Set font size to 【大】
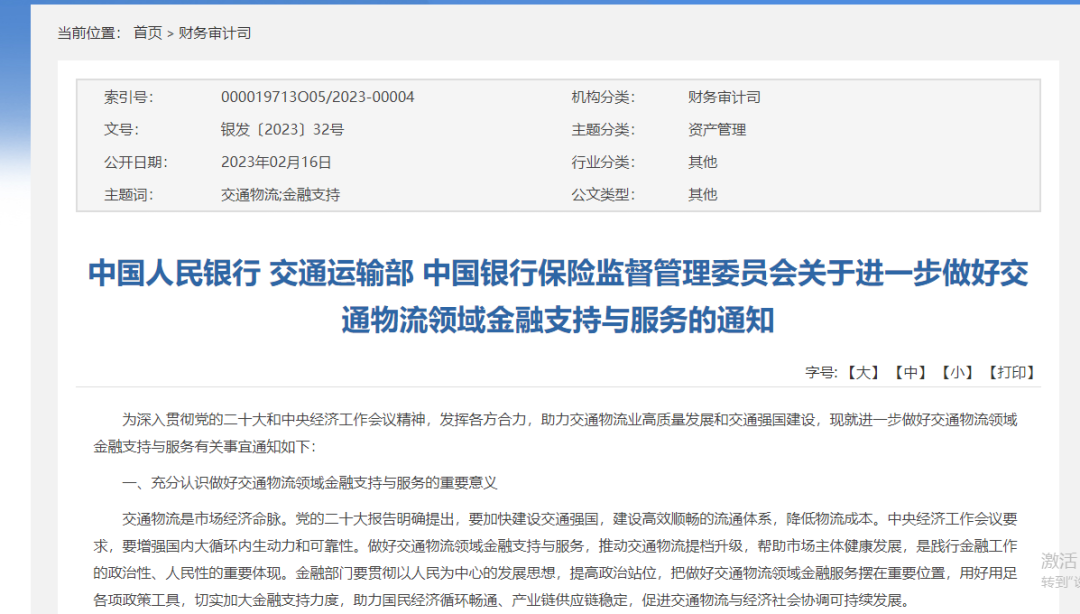 tap(862, 372)
